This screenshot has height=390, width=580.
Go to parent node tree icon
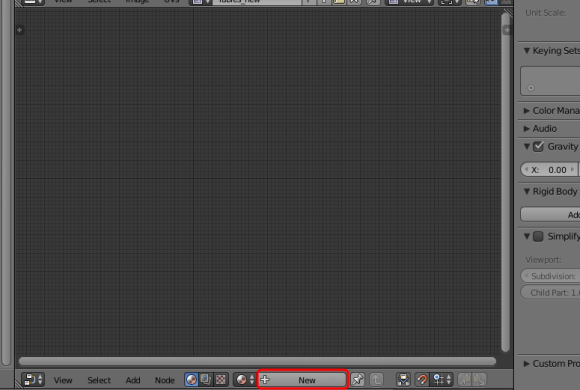pos(376,380)
